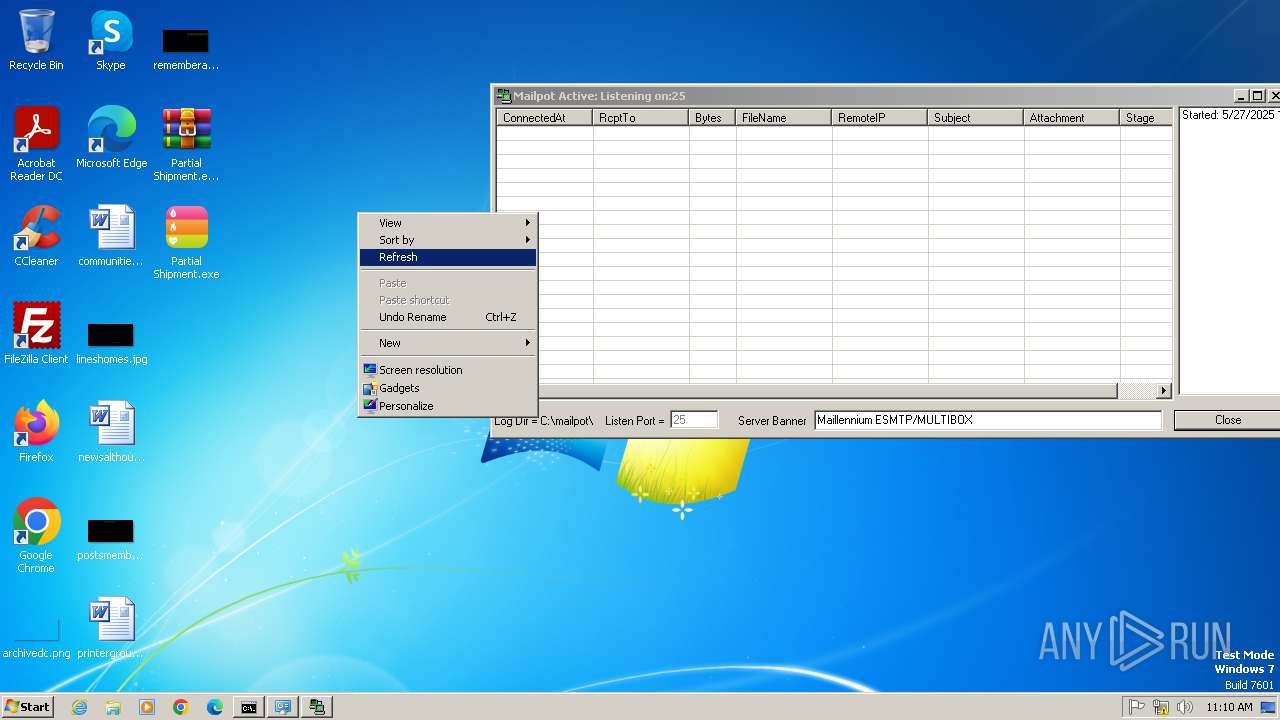Open the volume speaker tray icon

1185,707
